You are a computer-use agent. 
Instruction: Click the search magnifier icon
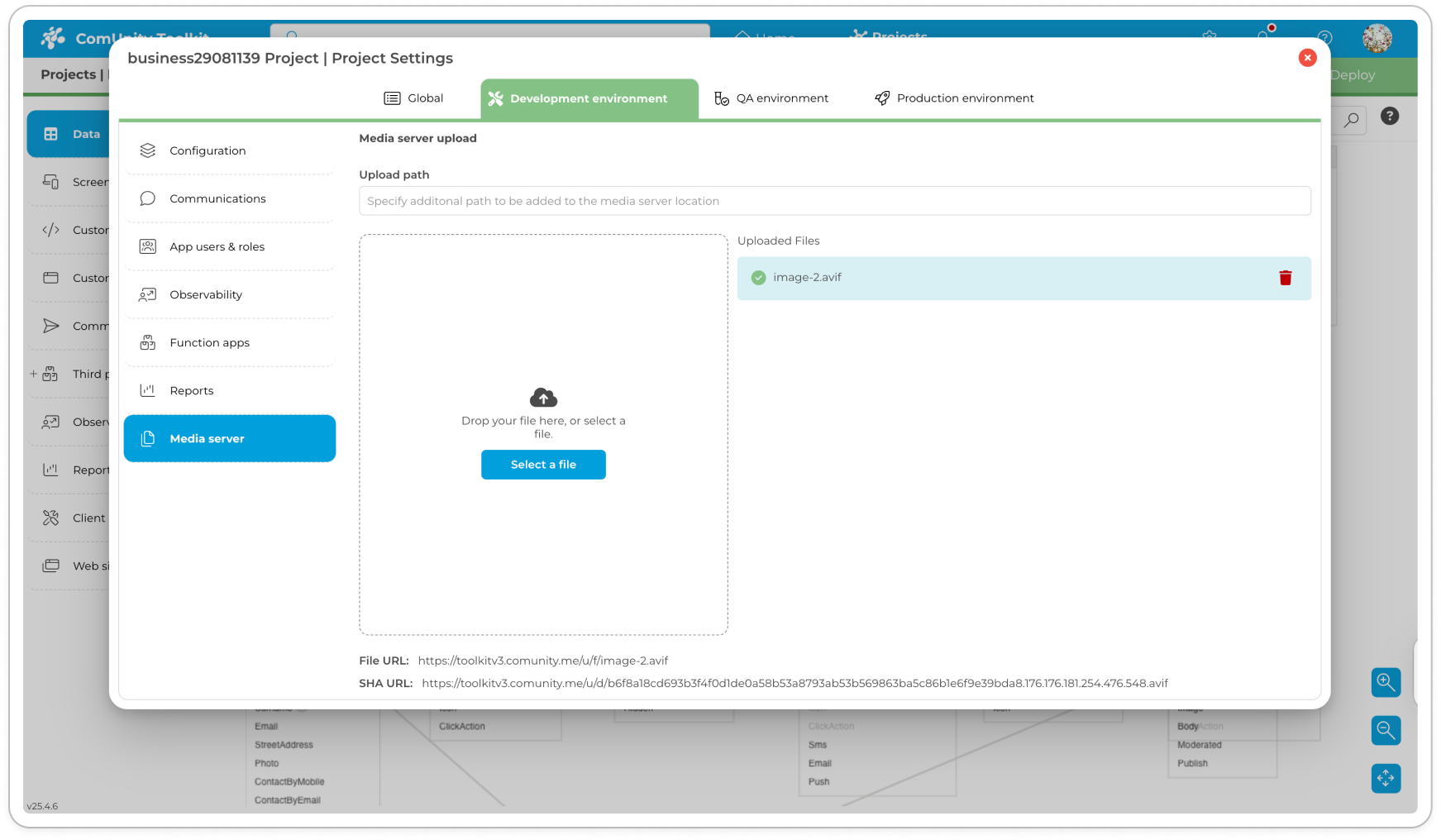coord(1351,120)
